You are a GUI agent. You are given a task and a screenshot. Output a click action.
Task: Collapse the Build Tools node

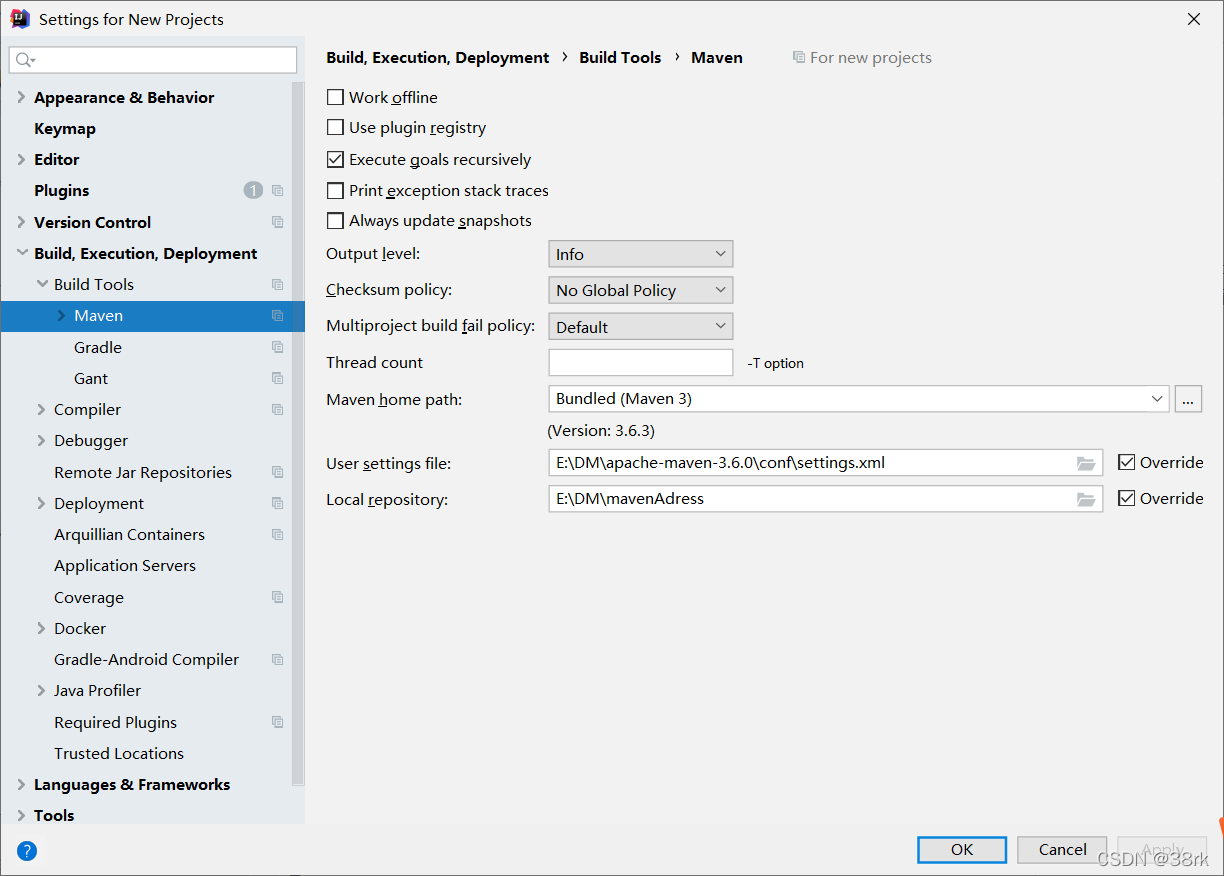pos(42,284)
